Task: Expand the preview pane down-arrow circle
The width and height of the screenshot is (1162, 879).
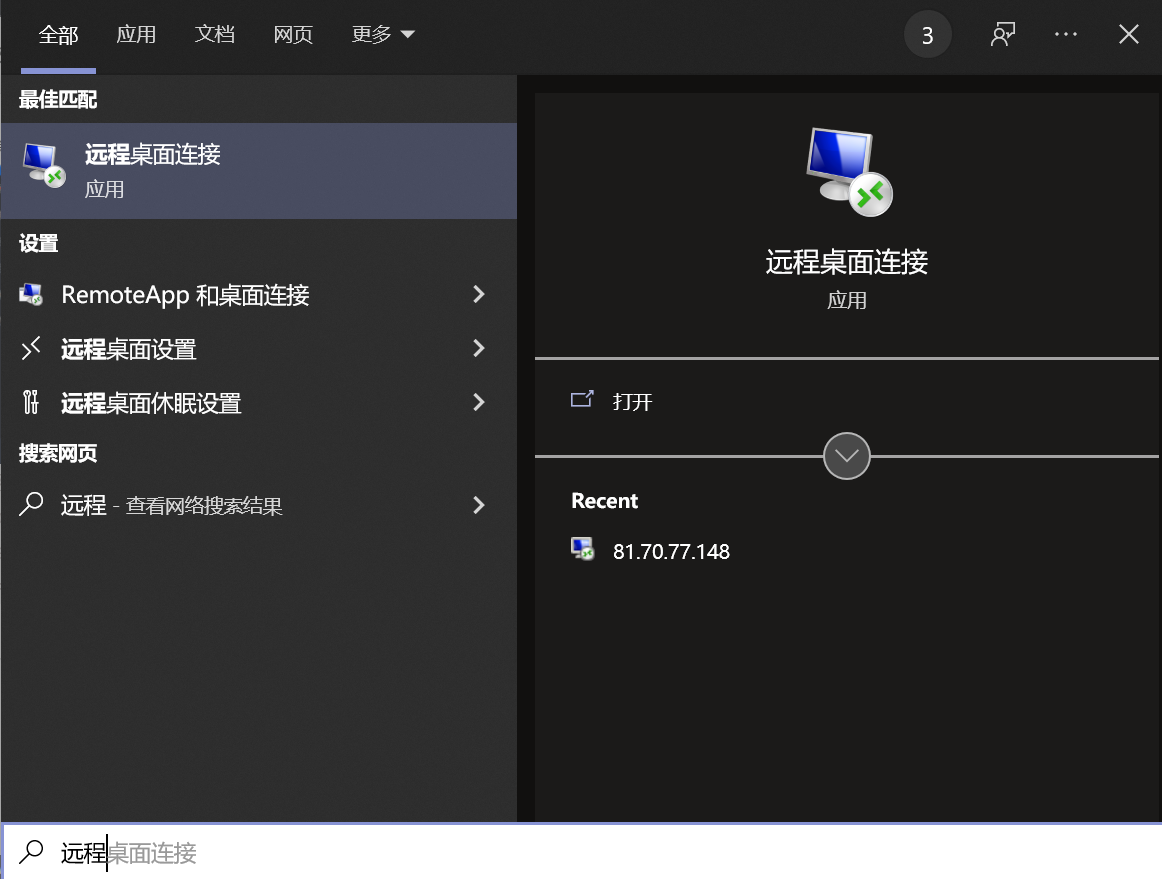Action: click(x=846, y=456)
